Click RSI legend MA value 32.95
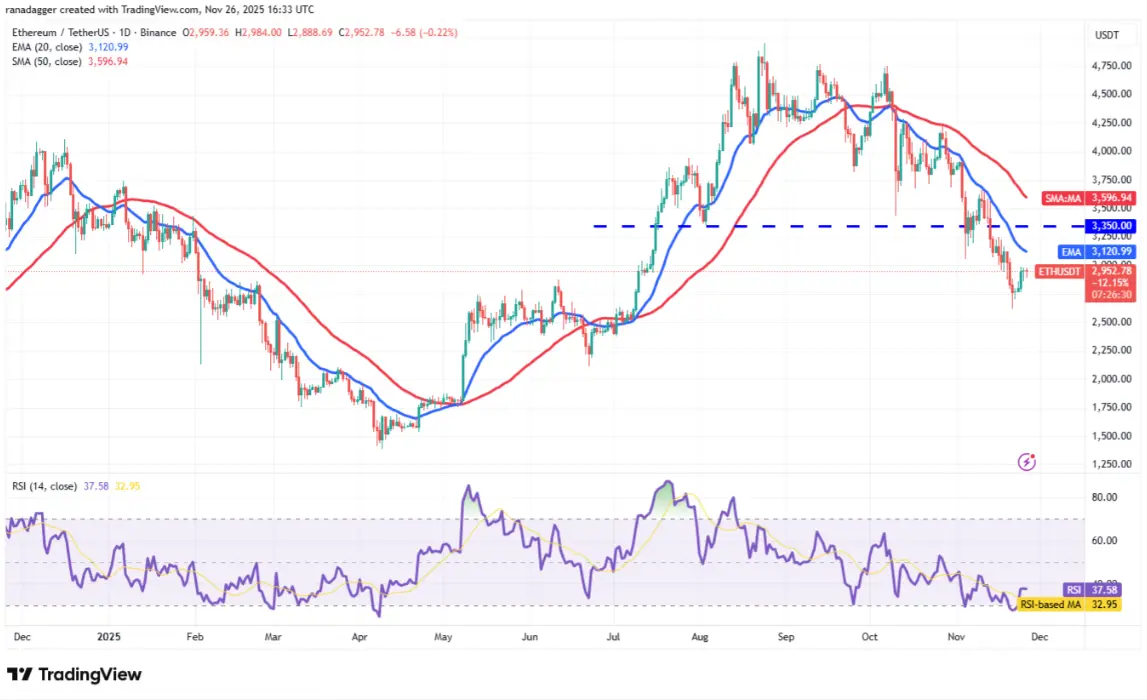The width and height of the screenshot is (1147, 700). tap(127, 486)
